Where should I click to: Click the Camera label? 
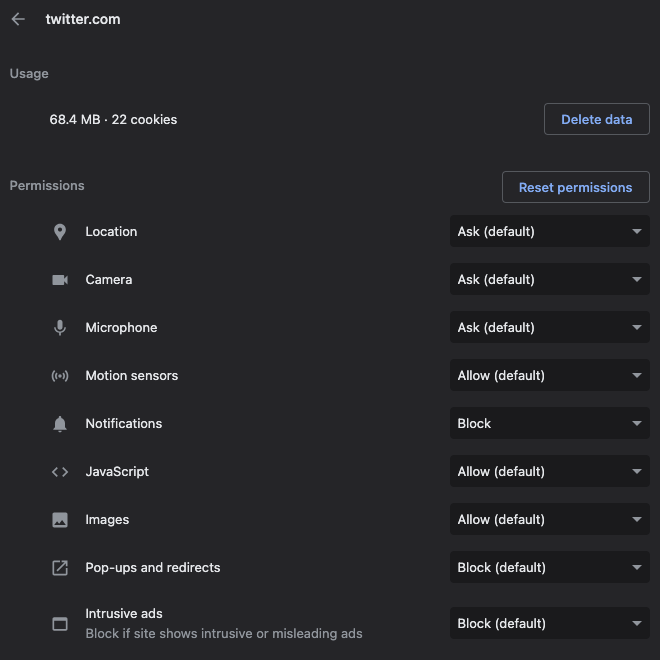point(109,279)
